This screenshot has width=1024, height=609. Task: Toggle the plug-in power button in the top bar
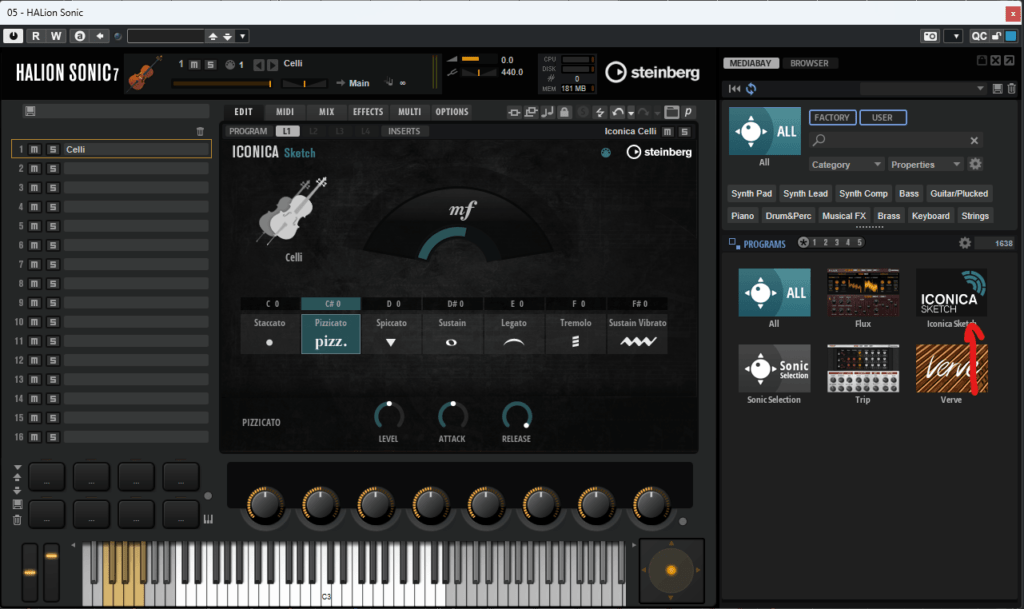click(13, 36)
